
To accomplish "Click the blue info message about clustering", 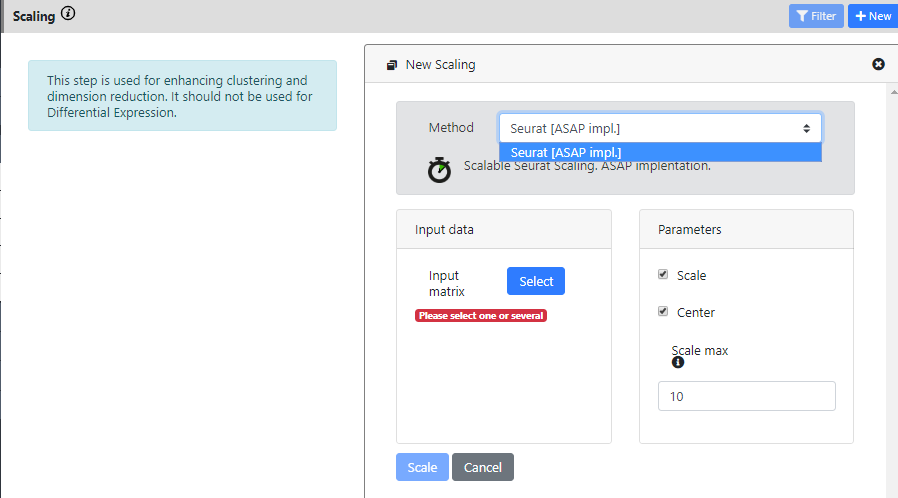I will pos(183,96).
